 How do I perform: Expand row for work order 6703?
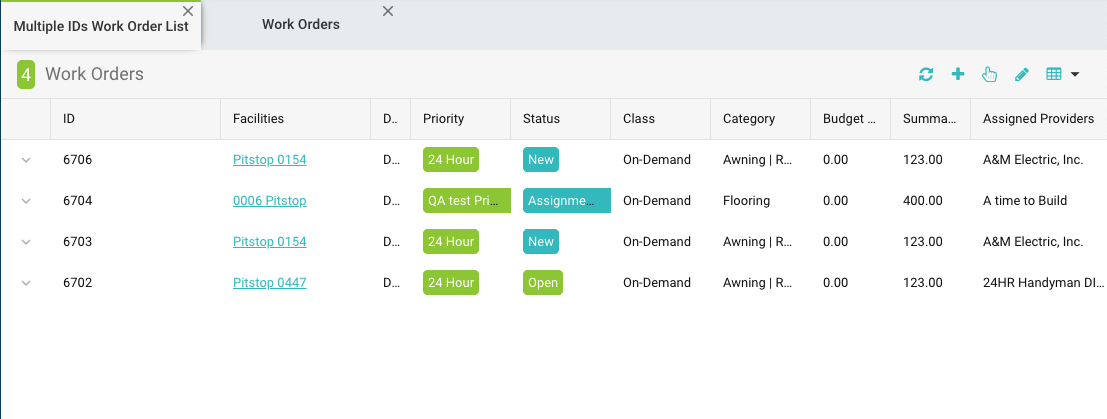(x=26, y=242)
